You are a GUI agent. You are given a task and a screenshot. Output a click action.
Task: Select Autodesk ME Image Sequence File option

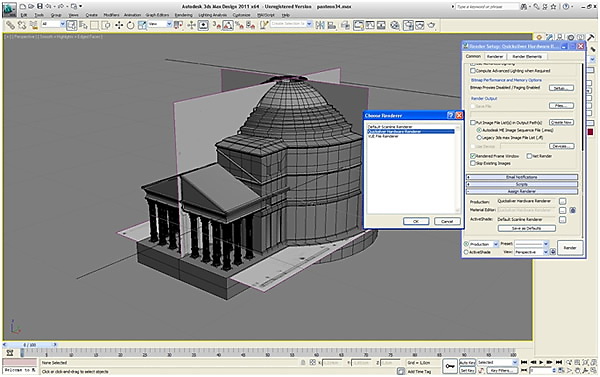[x=479, y=131]
